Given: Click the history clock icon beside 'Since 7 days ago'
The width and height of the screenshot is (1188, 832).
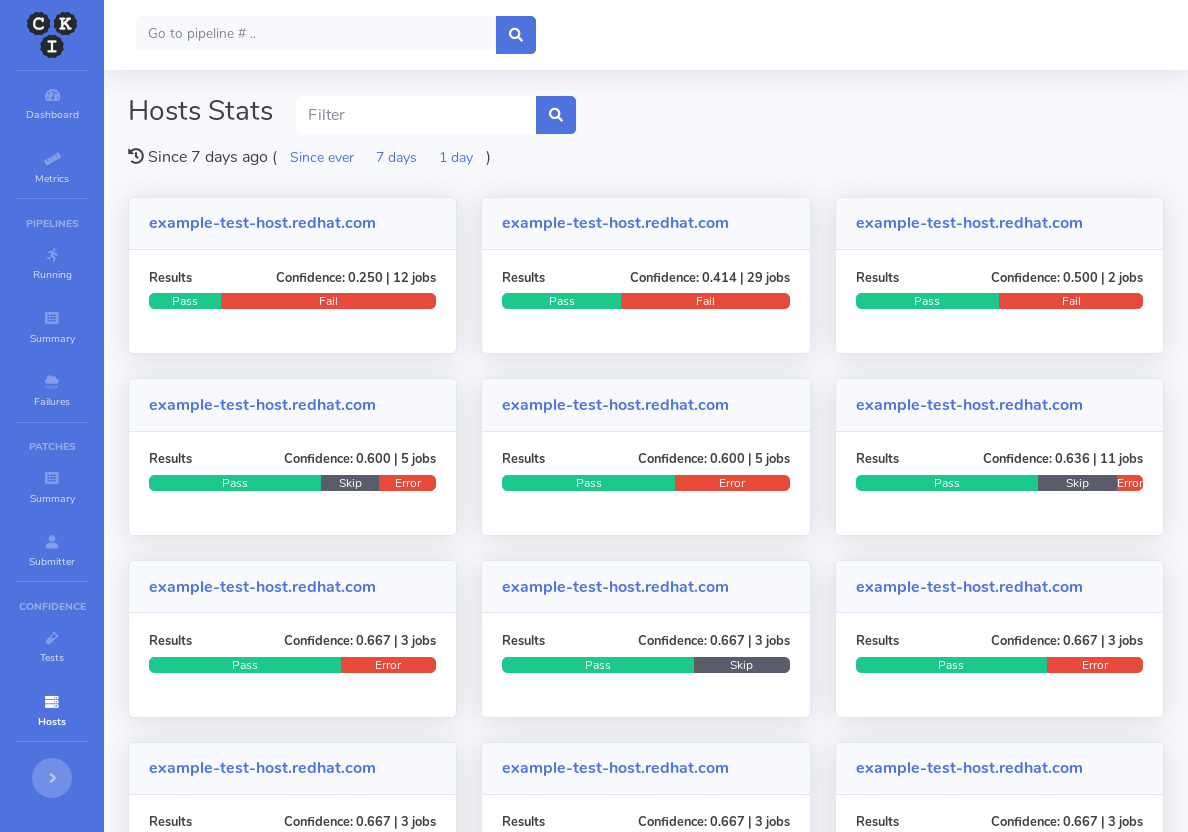Looking at the screenshot, I should 136,156.
